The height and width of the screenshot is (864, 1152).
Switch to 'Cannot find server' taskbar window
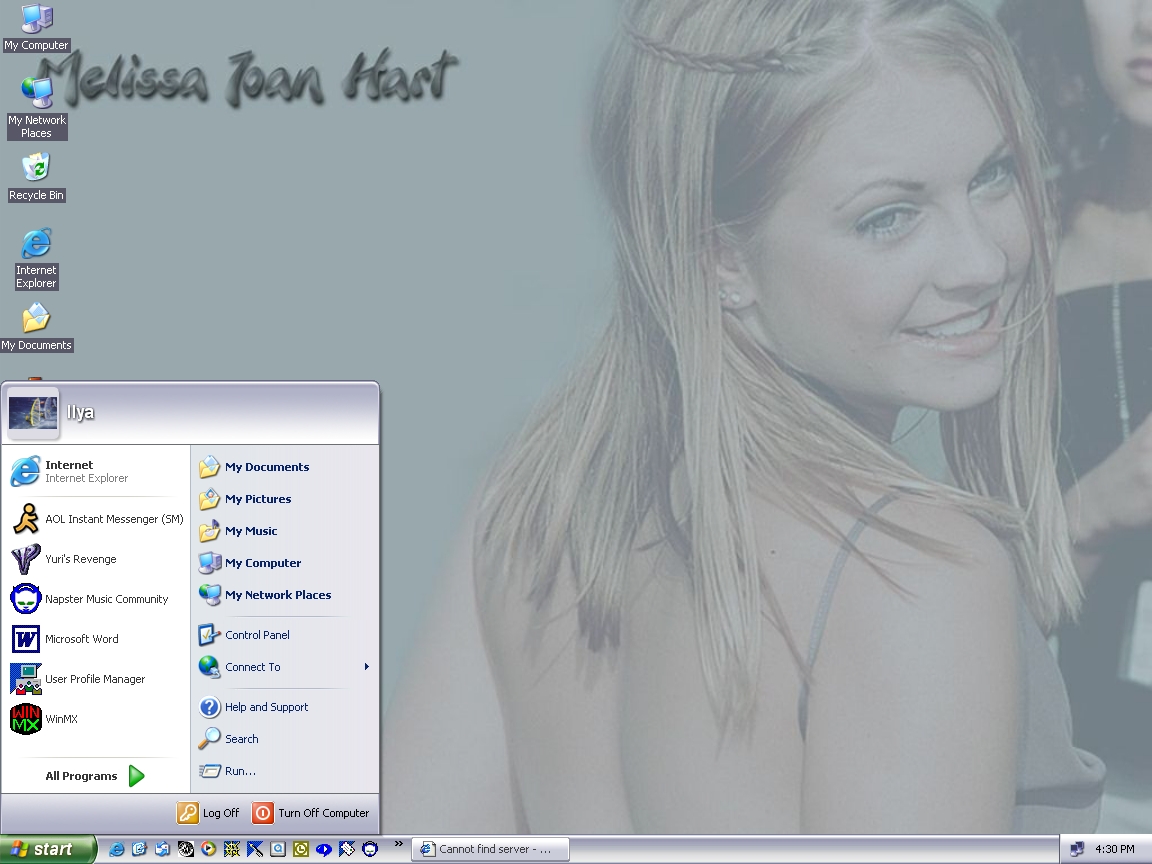click(x=490, y=849)
